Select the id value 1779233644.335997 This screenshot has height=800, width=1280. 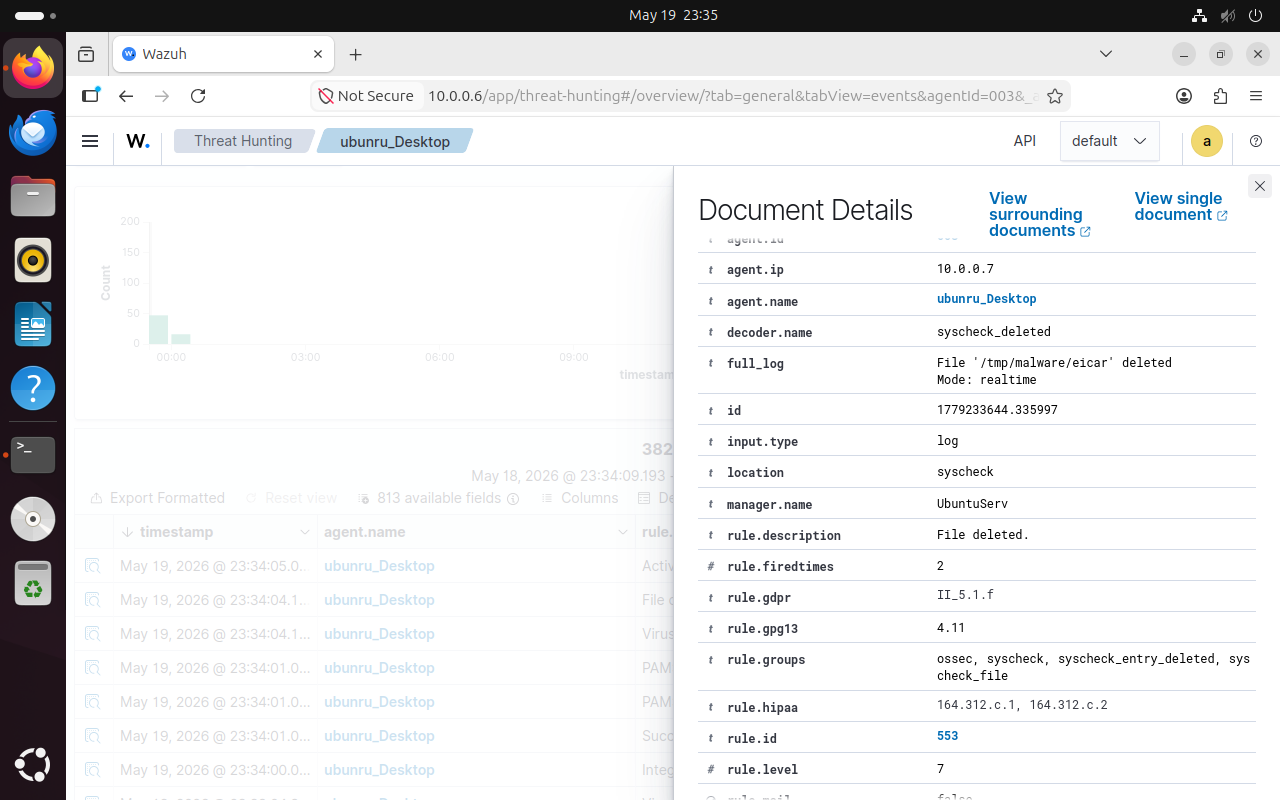997,410
